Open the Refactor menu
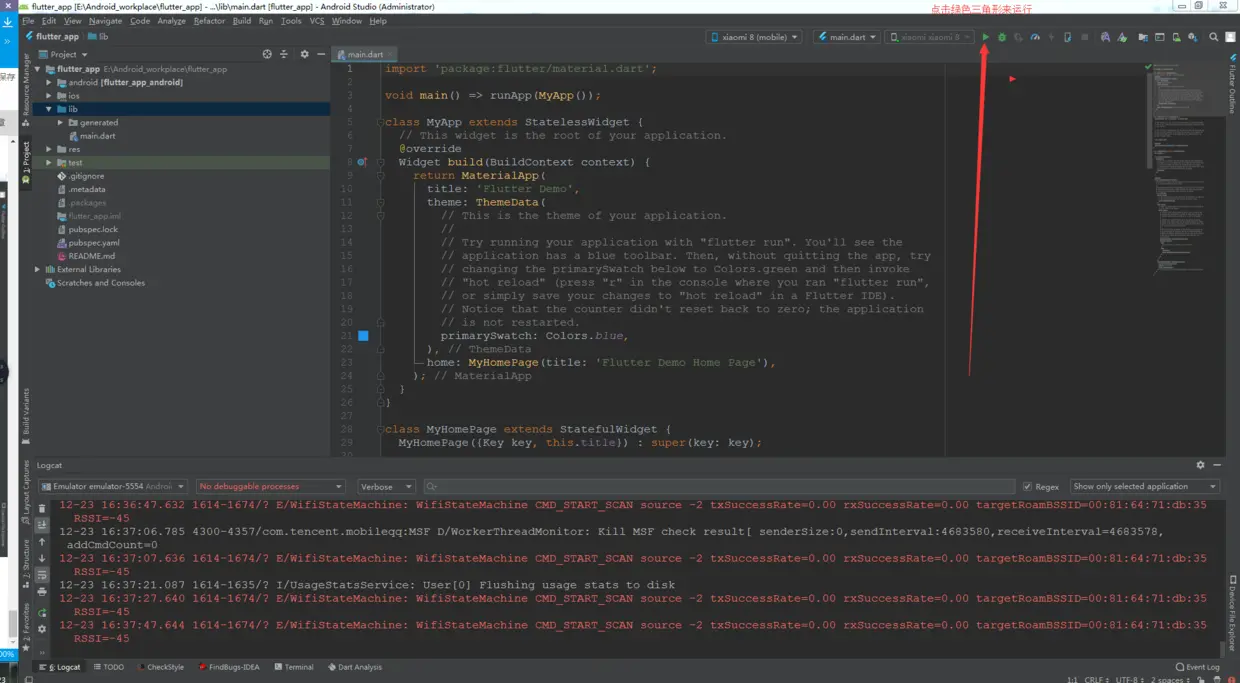 coord(209,21)
